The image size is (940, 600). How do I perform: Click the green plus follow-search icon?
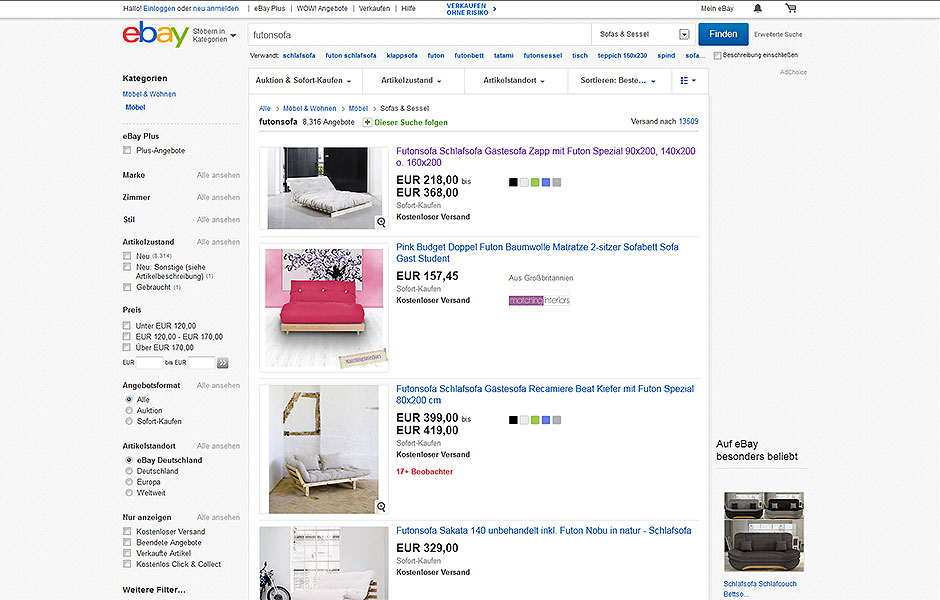click(367, 122)
